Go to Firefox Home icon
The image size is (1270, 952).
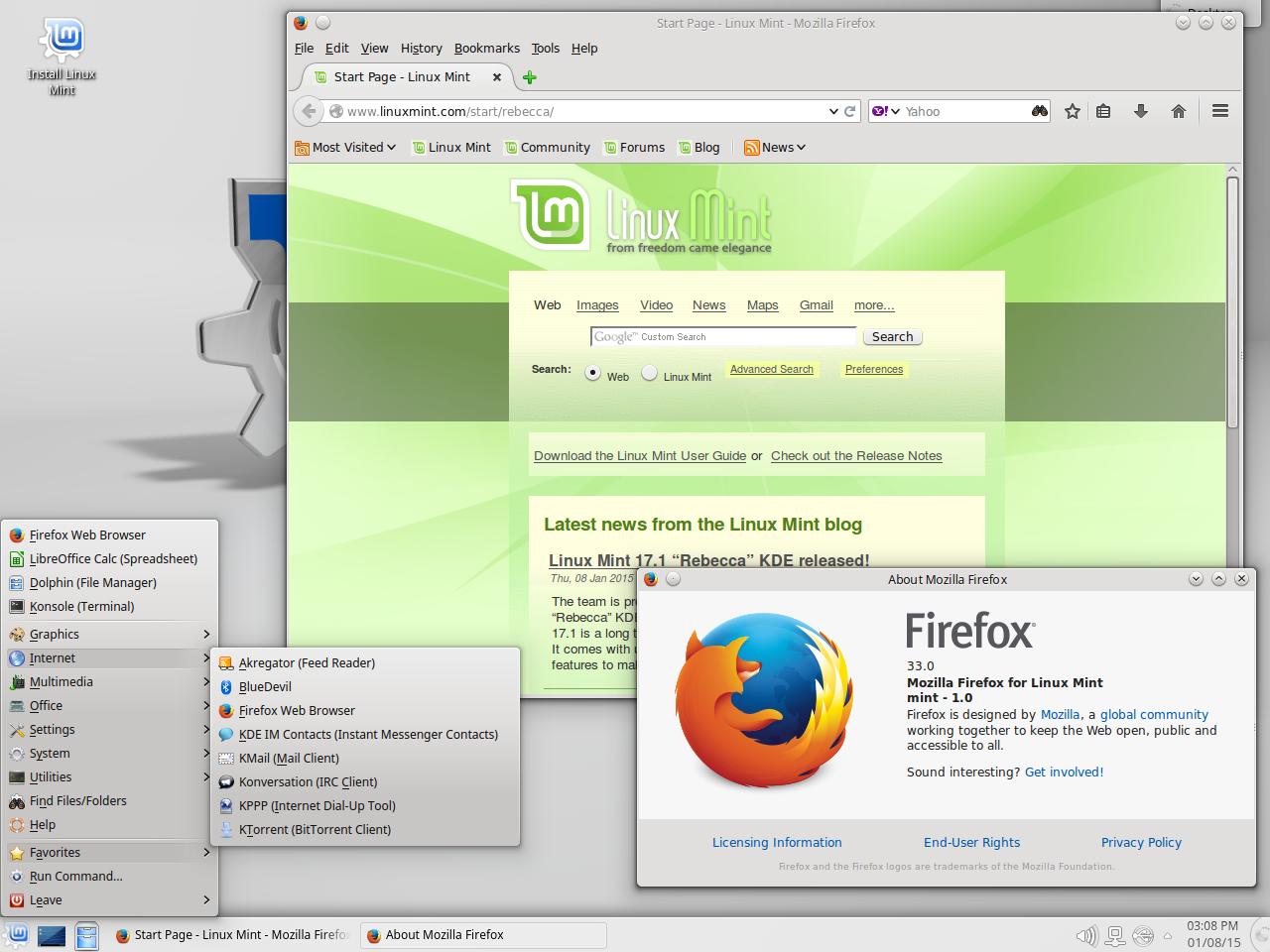[1179, 111]
